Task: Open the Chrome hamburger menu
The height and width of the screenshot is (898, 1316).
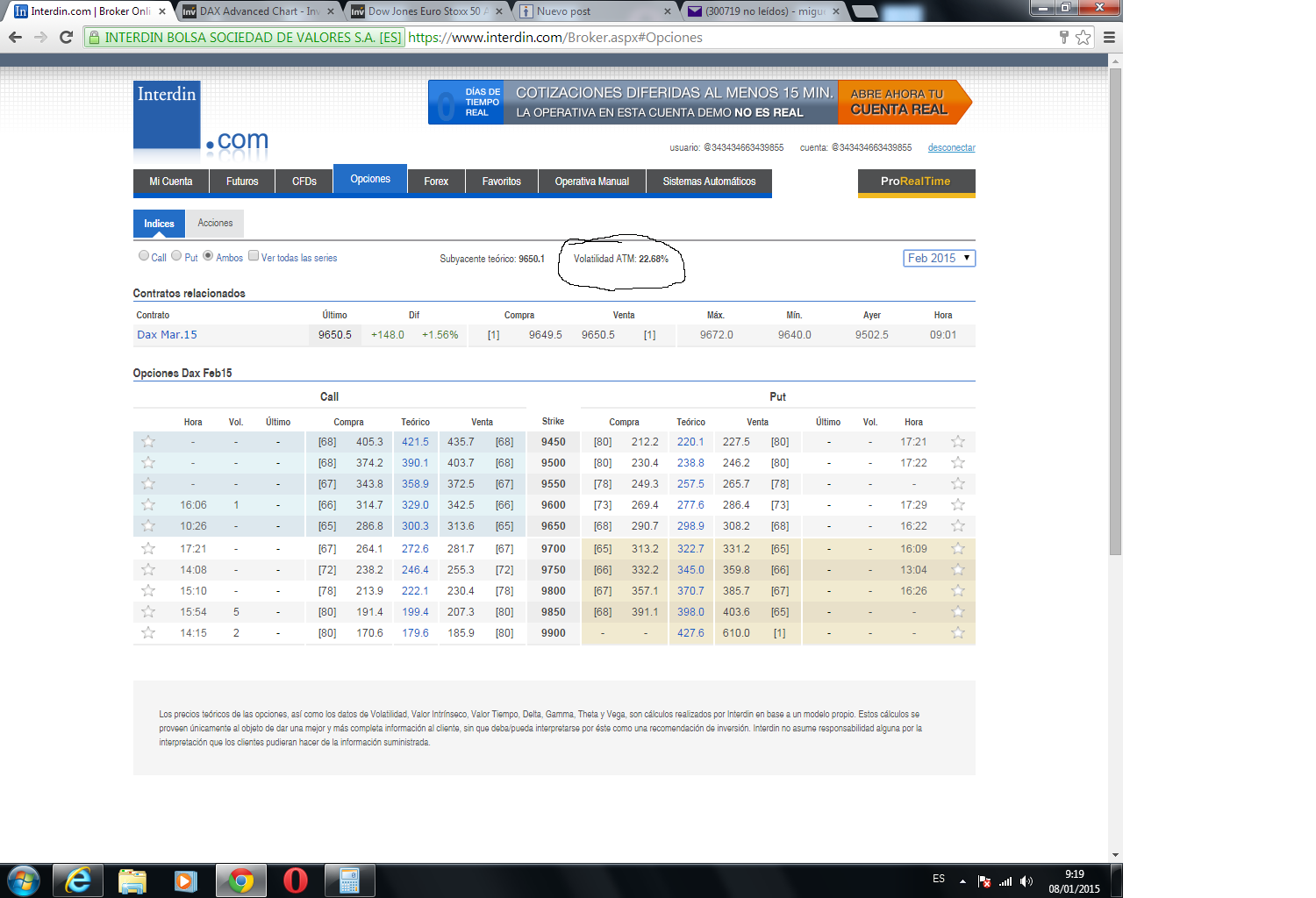Action: click(1109, 37)
